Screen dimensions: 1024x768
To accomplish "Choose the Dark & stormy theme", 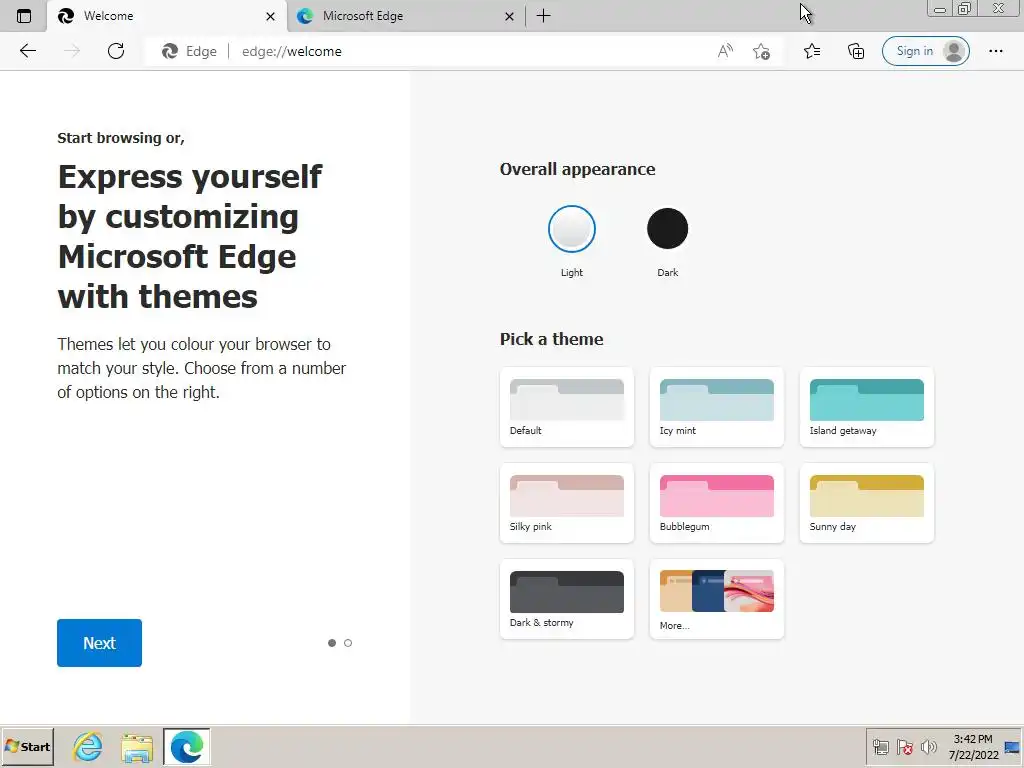I will point(567,599).
